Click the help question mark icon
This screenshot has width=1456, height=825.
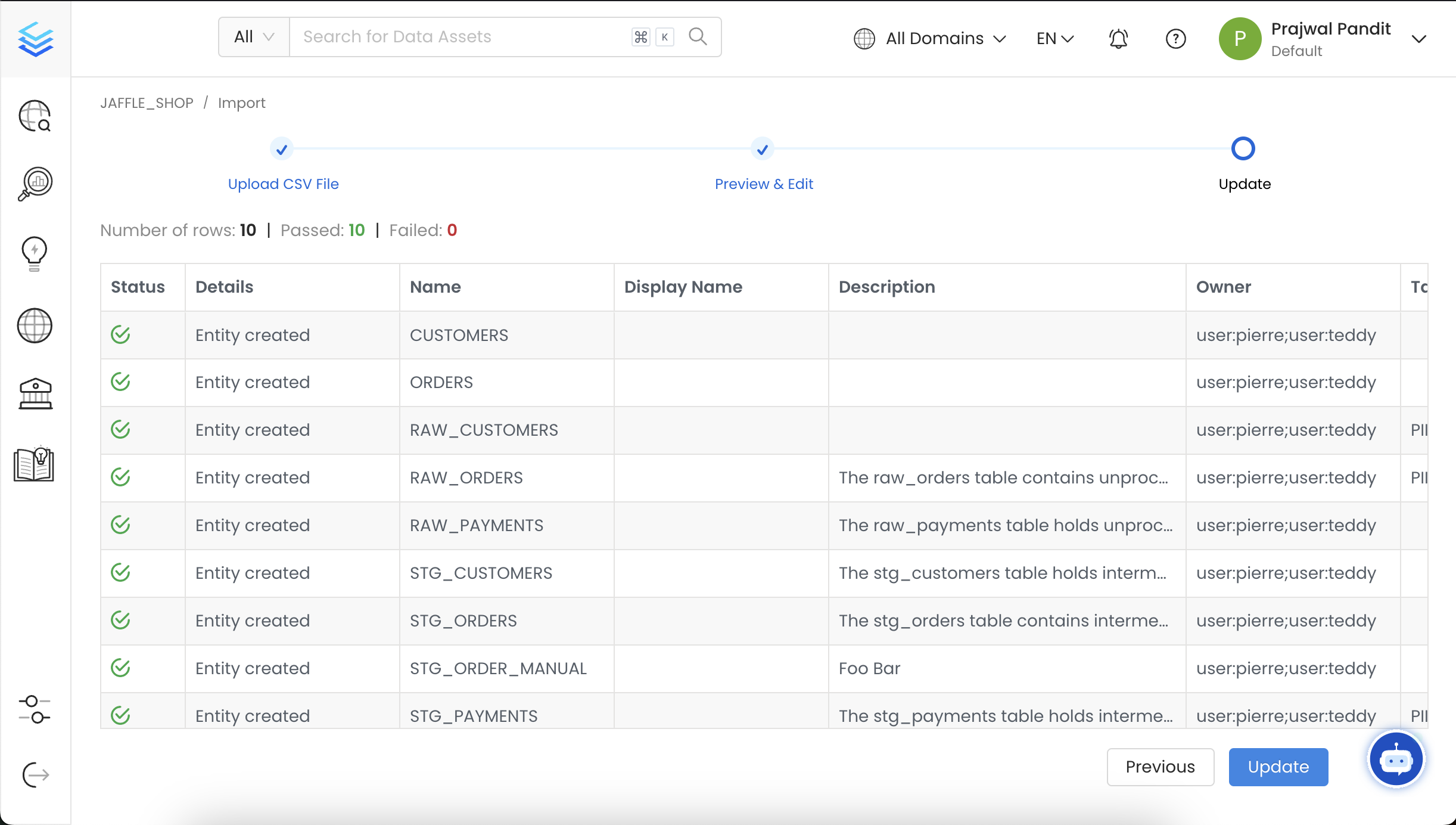click(x=1175, y=38)
